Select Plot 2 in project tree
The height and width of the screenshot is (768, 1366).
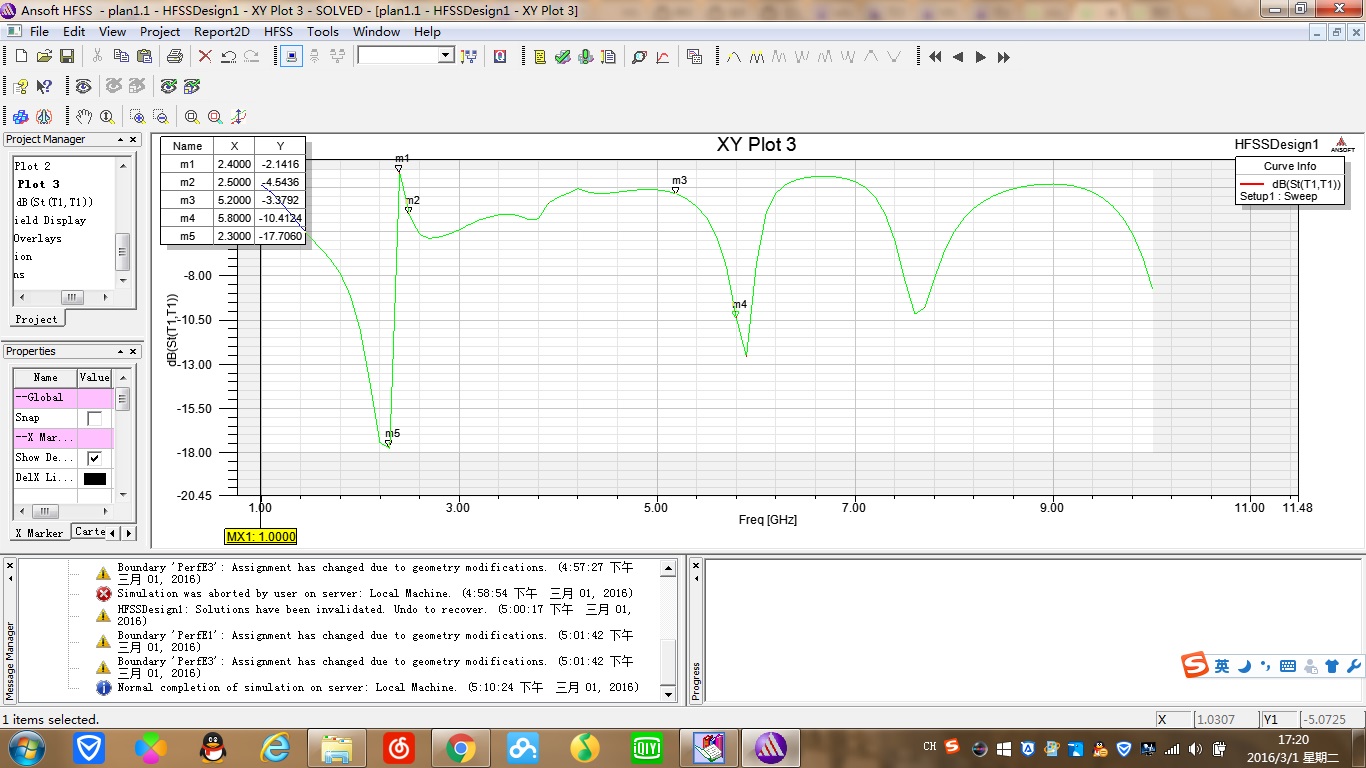[x=32, y=166]
